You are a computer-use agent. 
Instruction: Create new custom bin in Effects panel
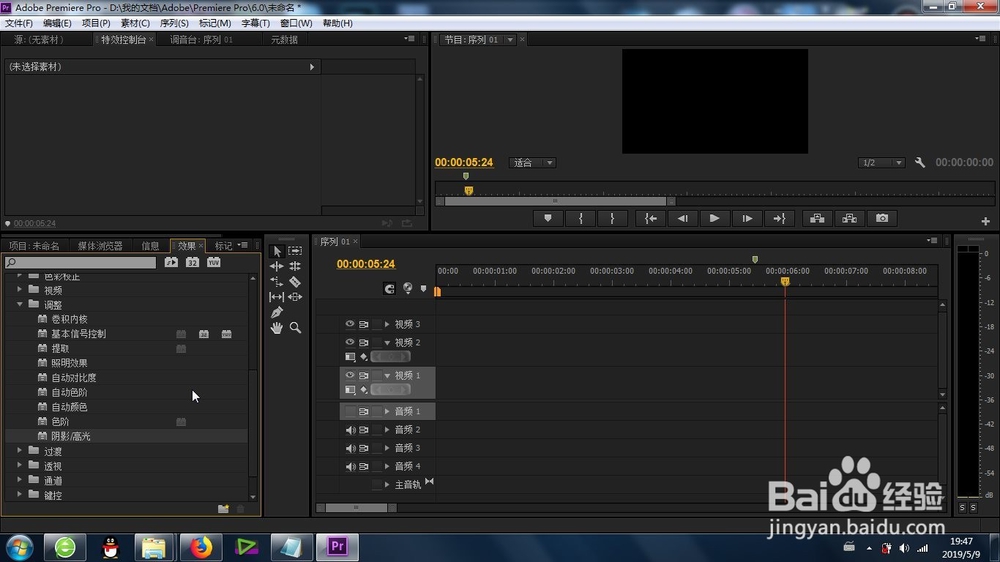pos(223,508)
